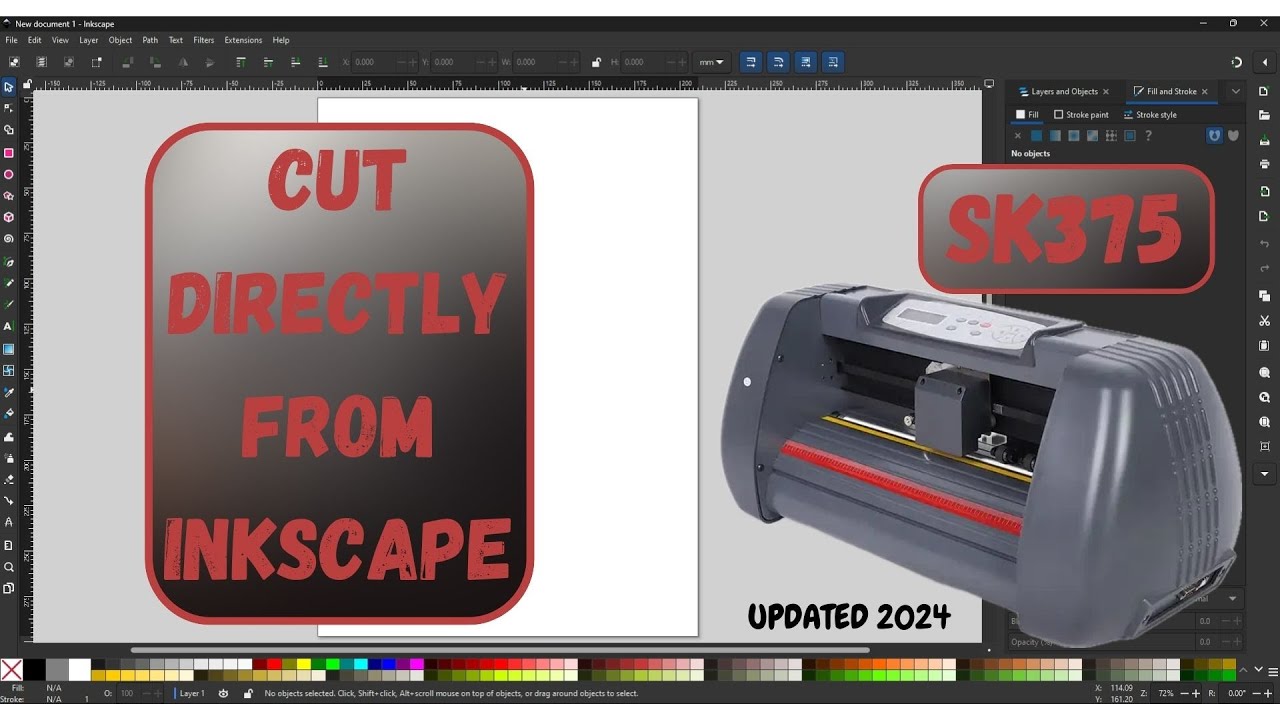Choose the Zoom magnifier tool in toolbox

pos(9,567)
